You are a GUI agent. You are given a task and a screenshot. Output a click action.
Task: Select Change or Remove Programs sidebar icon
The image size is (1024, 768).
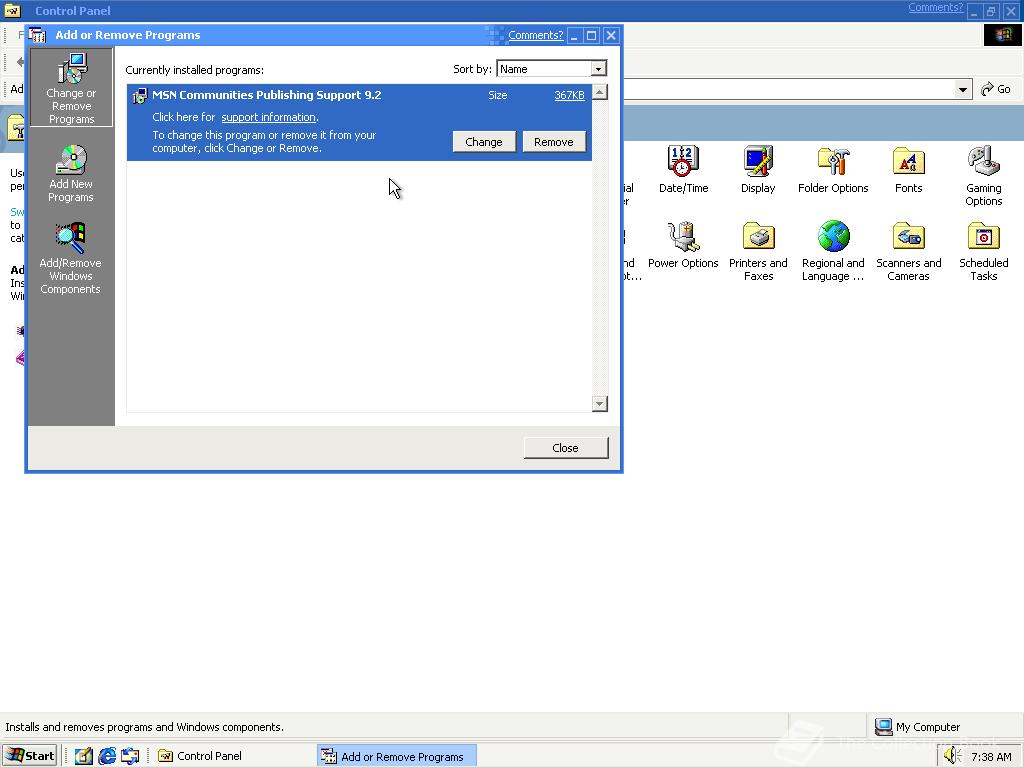point(71,88)
